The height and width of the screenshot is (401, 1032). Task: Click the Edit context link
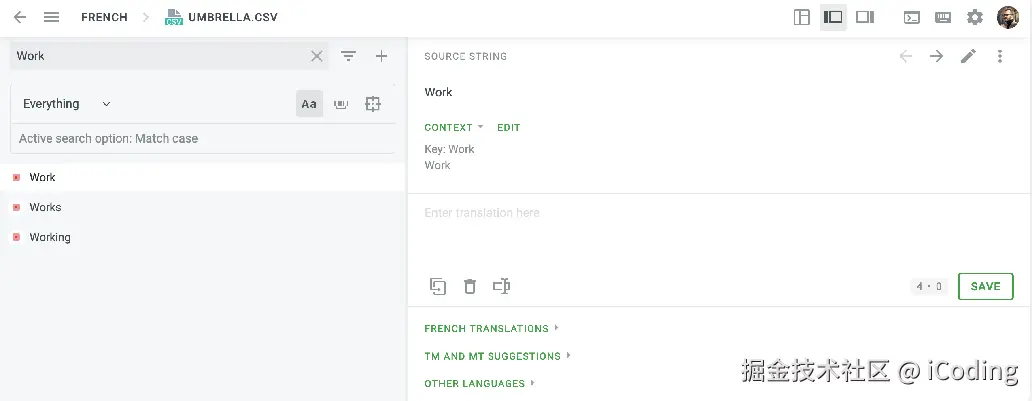point(508,127)
